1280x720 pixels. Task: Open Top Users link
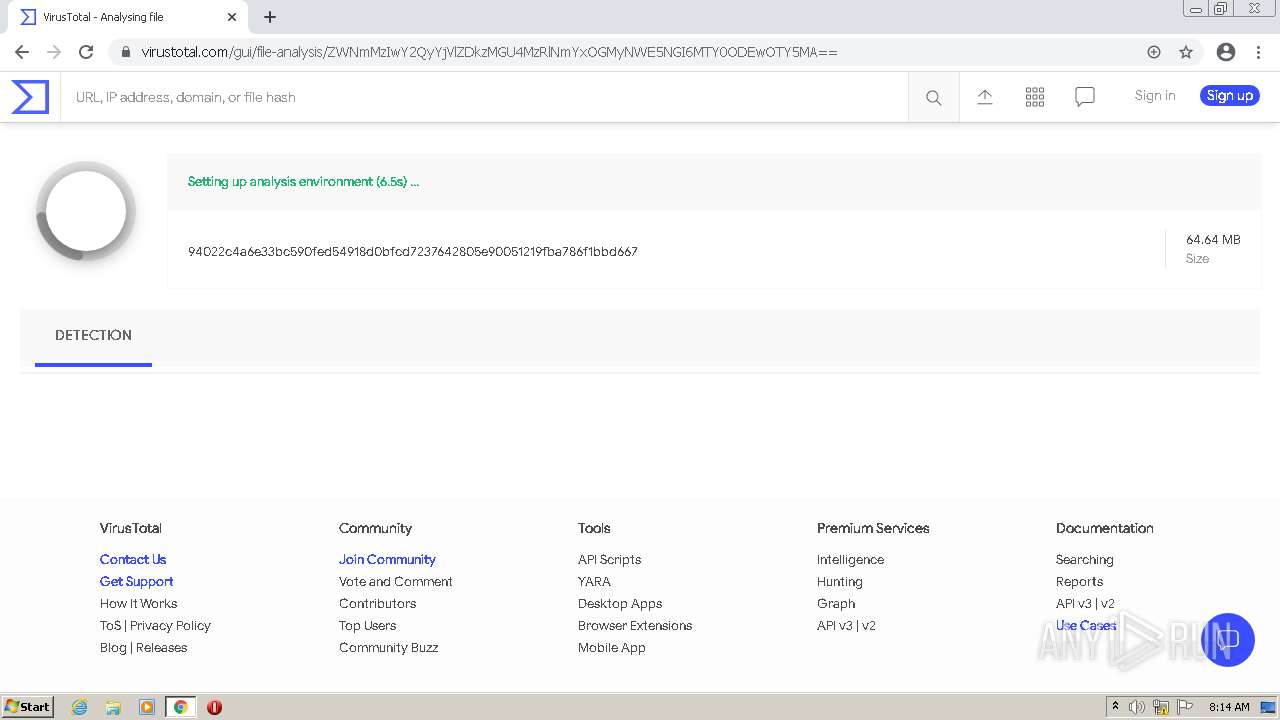[x=367, y=626]
